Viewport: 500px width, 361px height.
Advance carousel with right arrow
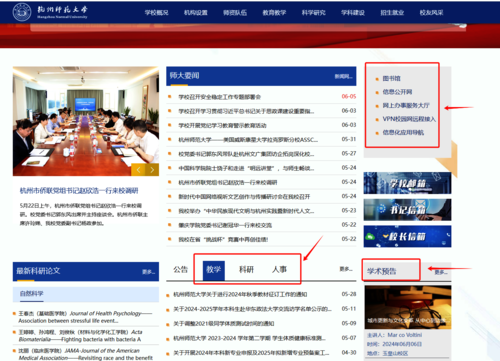[x=152, y=170]
